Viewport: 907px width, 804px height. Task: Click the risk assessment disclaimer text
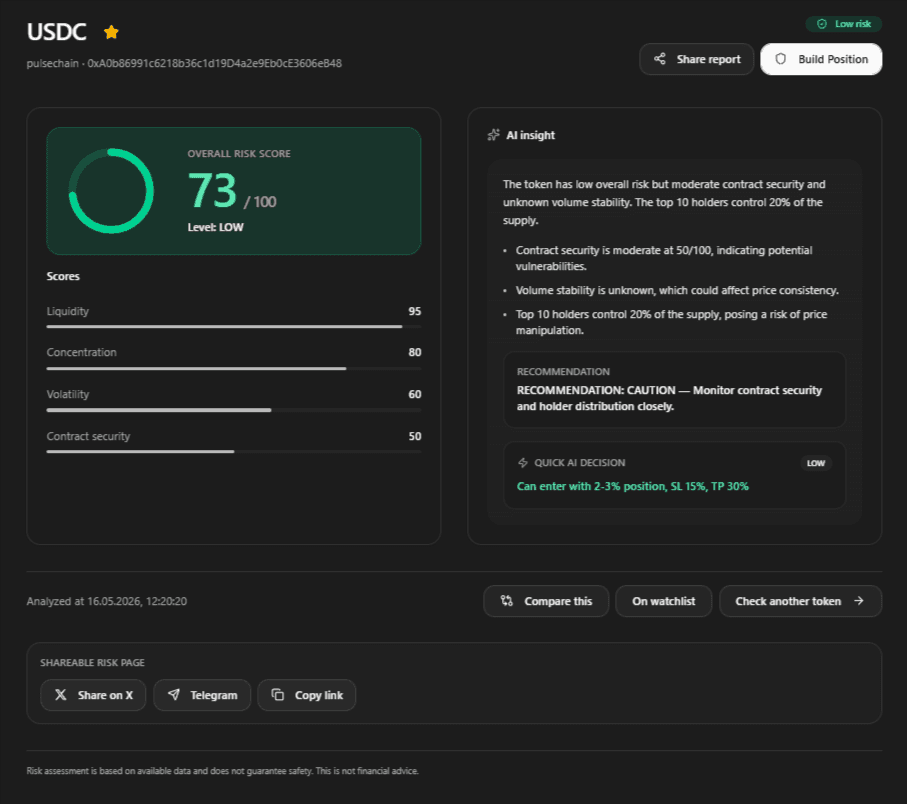point(222,770)
